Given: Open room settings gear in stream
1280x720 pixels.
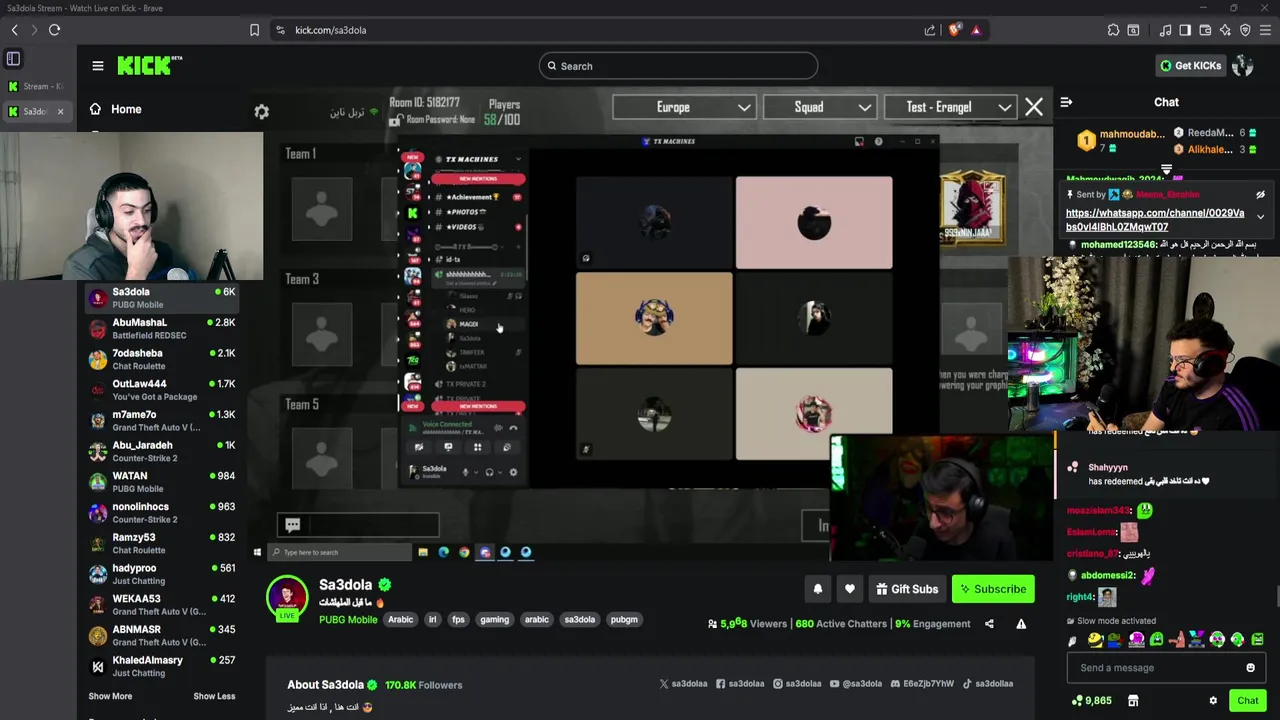Looking at the screenshot, I should (261, 112).
